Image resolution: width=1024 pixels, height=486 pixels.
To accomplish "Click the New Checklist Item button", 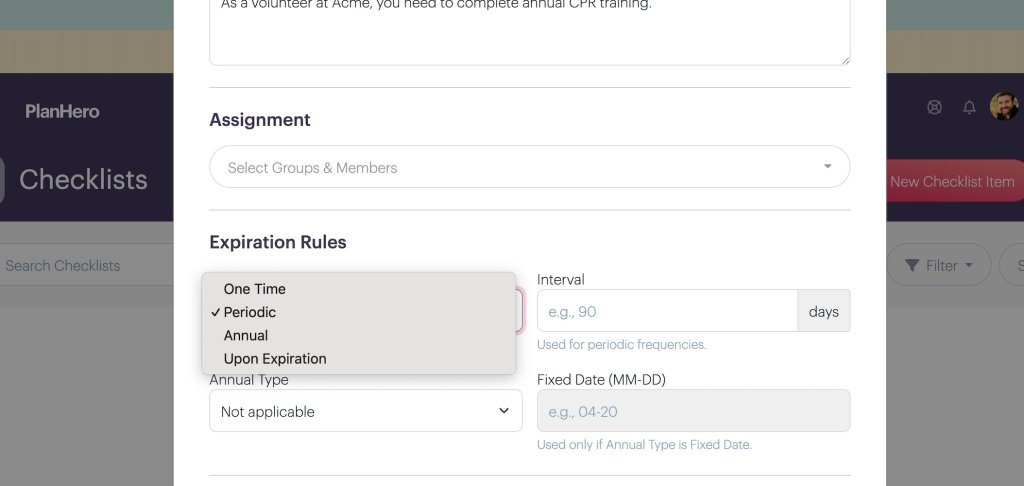I will pyautogui.click(x=952, y=181).
